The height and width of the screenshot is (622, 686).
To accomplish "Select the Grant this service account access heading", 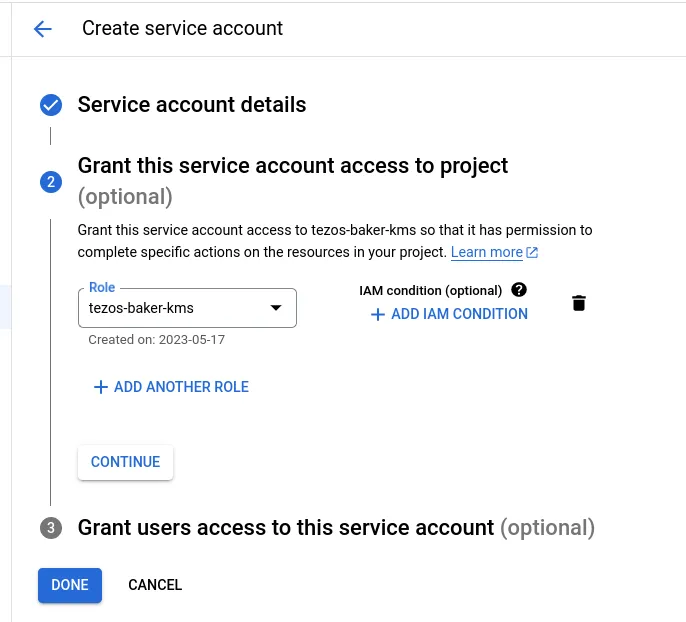I will point(293,166).
